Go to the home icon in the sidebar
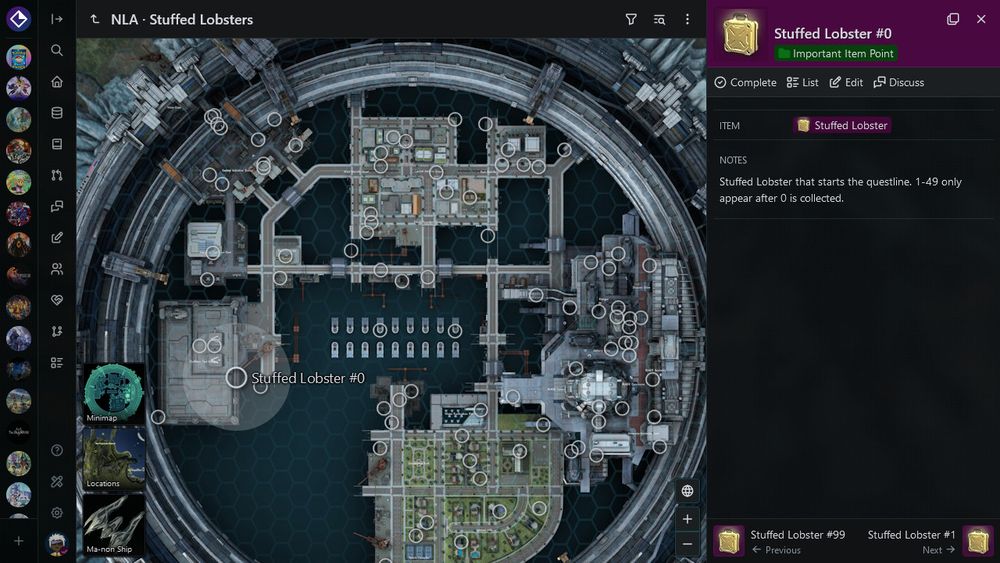This screenshot has width=1000, height=563. tap(57, 82)
